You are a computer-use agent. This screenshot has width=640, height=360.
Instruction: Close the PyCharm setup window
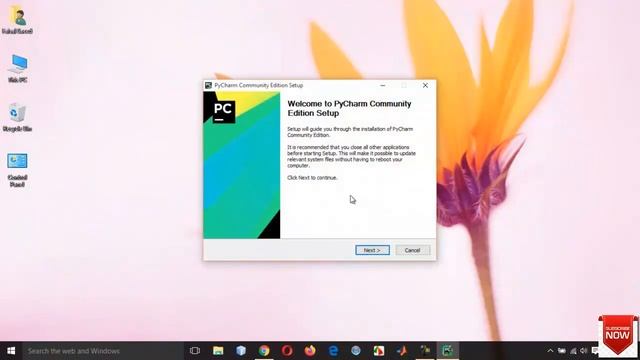tap(425, 85)
